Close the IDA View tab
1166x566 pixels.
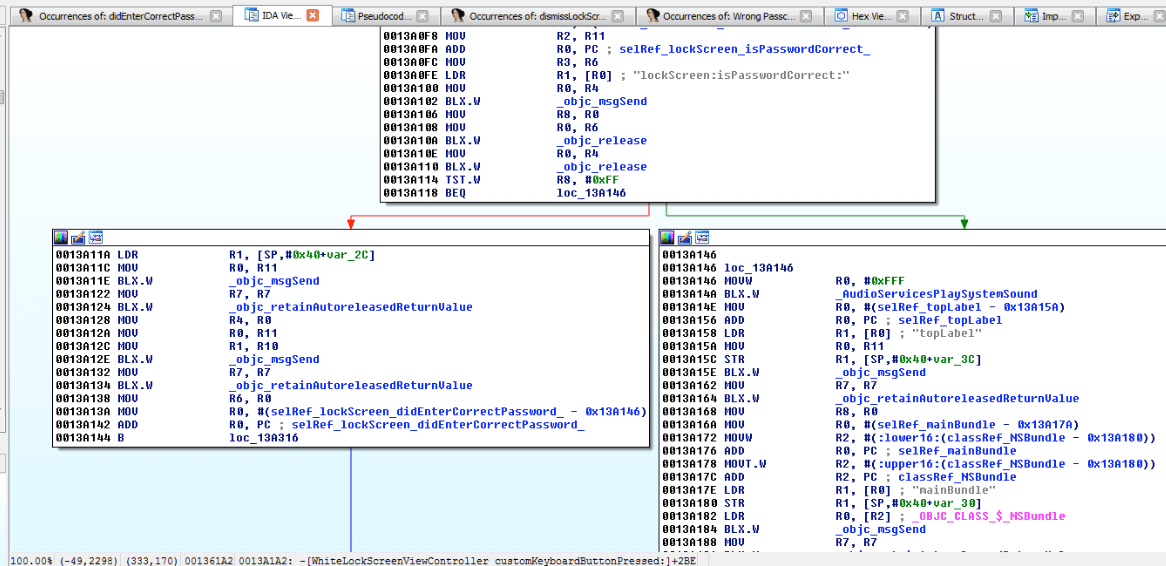pyautogui.click(x=313, y=16)
